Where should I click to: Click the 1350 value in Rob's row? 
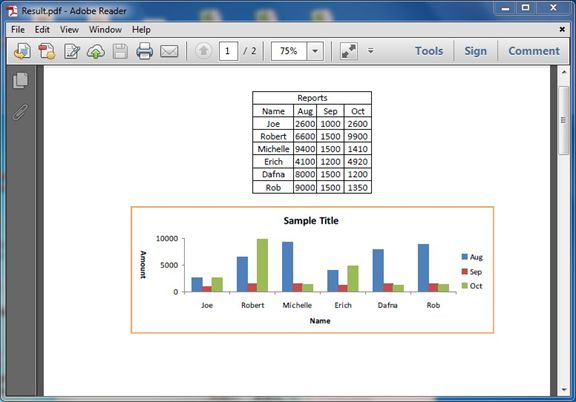tap(358, 187)
